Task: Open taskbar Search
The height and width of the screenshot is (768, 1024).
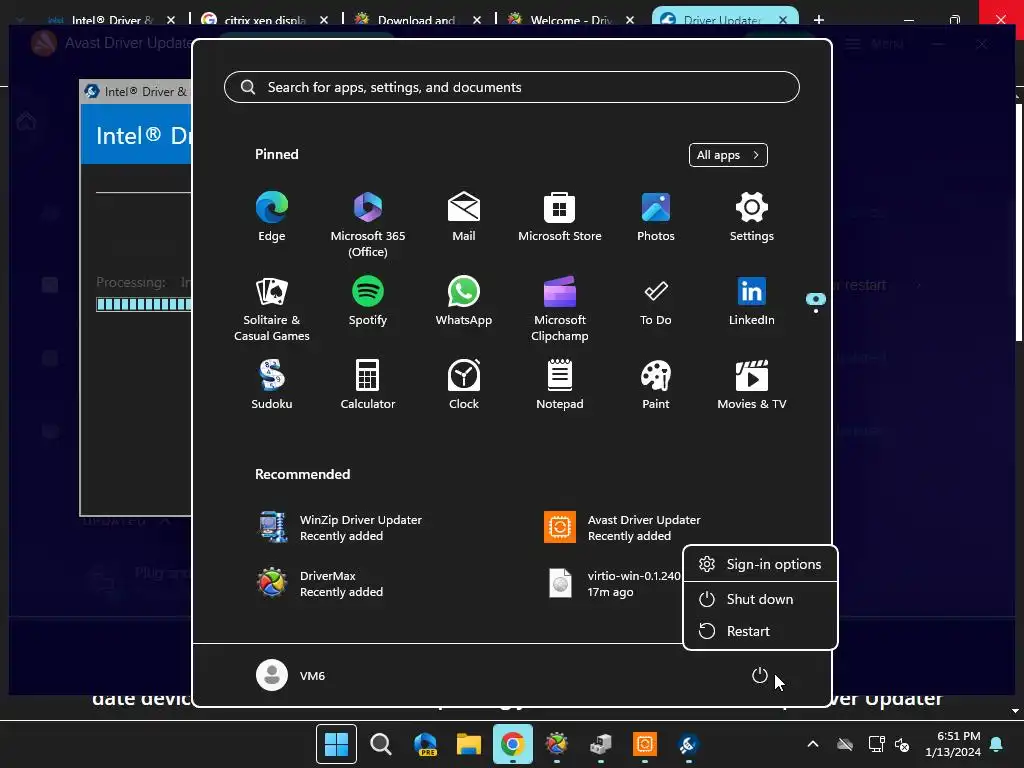Action: (x=381, y=744)
